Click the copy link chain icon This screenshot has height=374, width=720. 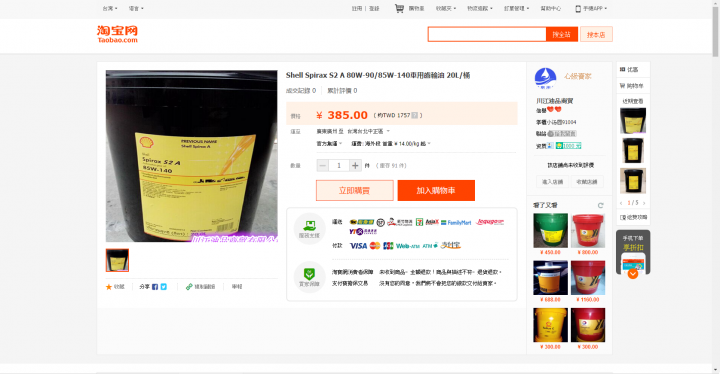[x=189, y=287]
